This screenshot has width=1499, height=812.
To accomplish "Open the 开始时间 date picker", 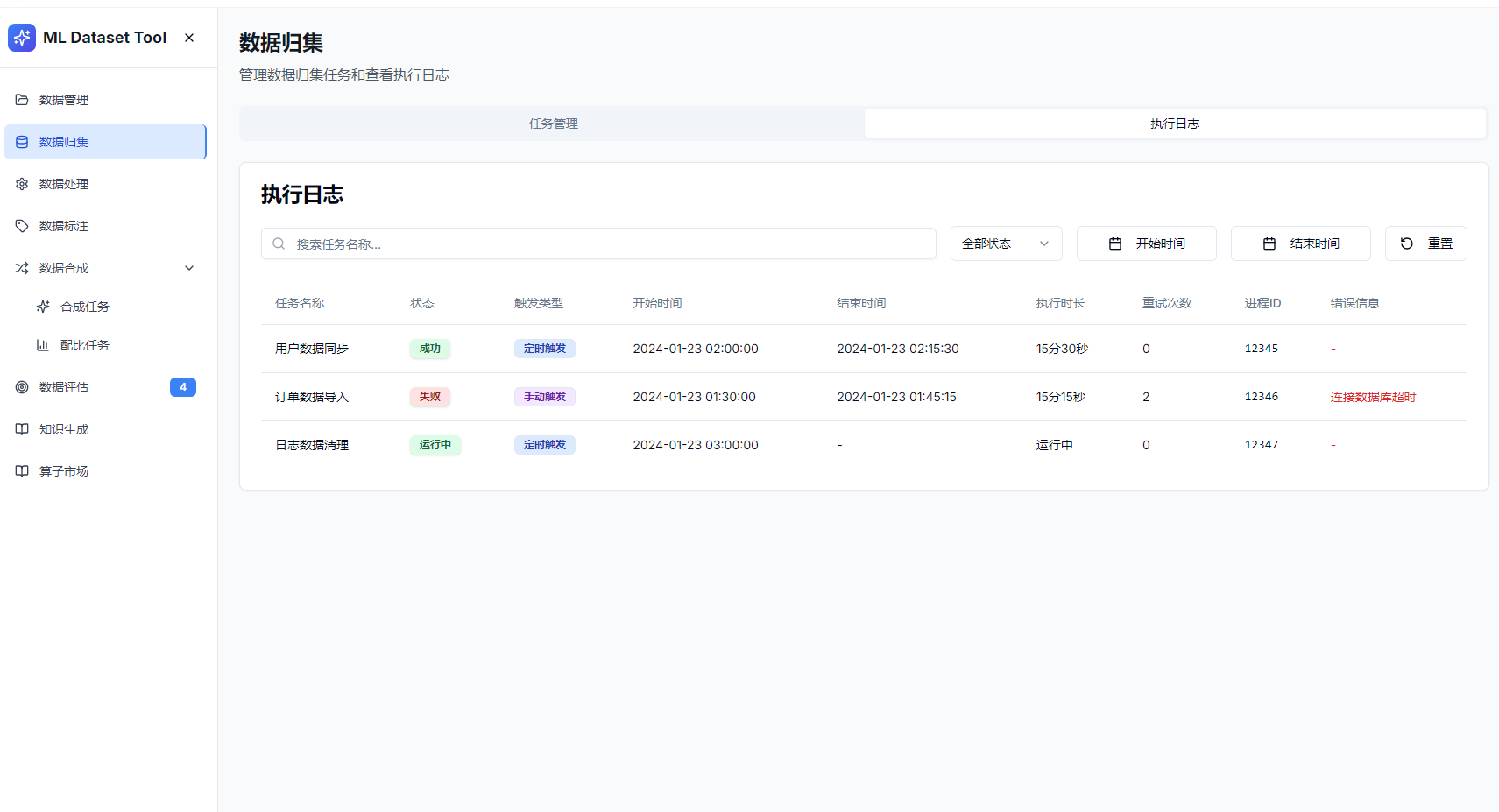I will [1146, 244].
